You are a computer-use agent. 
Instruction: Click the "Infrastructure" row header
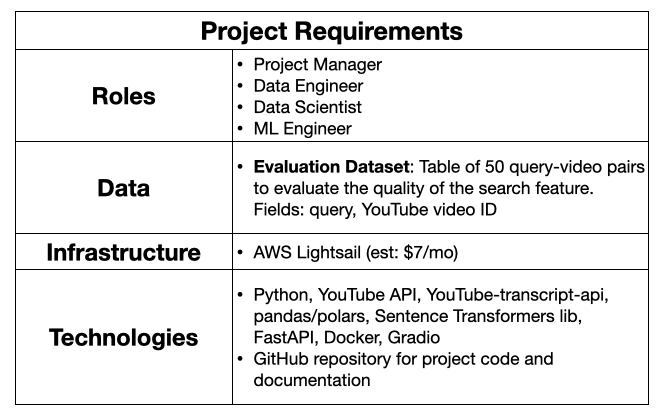click(x=122, y=251)
